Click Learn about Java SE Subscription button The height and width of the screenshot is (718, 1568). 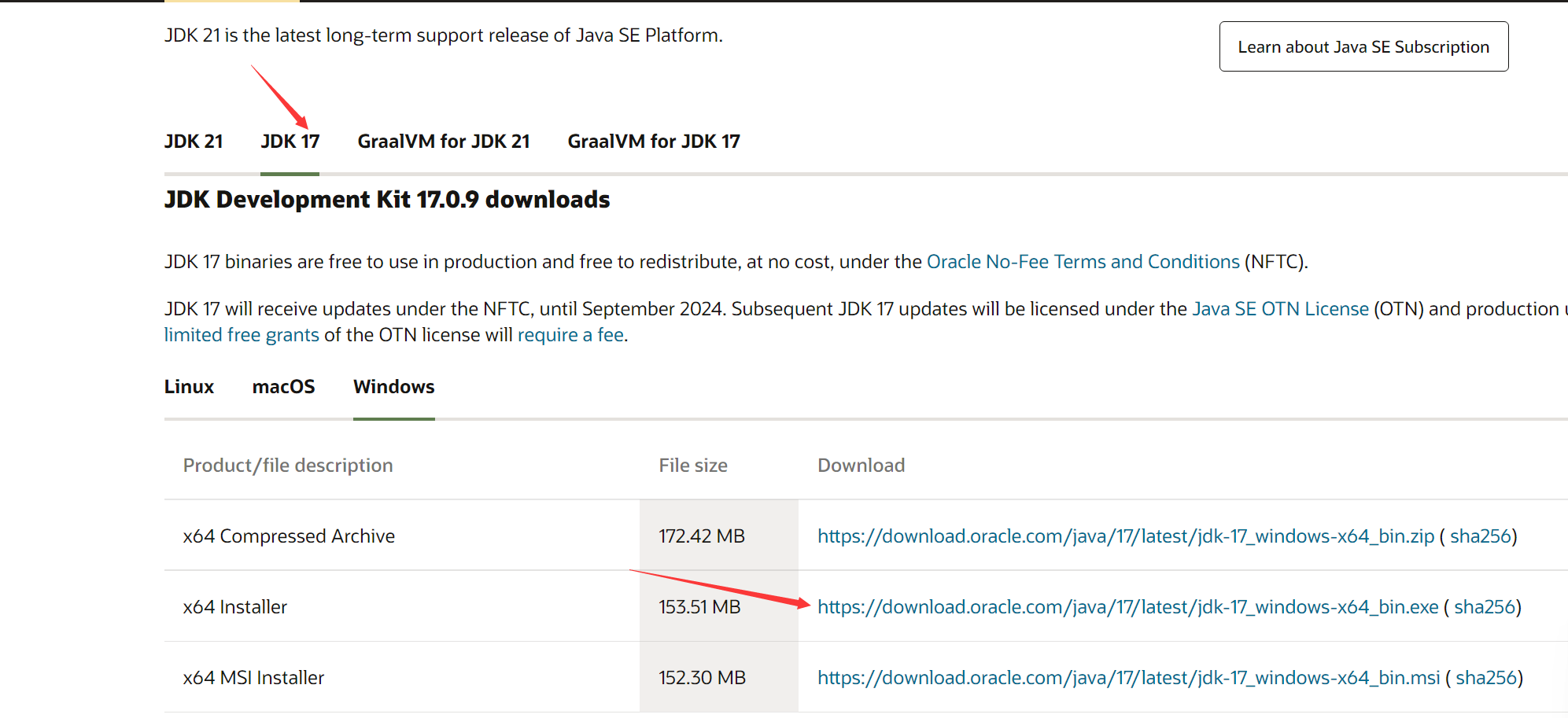[1363, 46]
